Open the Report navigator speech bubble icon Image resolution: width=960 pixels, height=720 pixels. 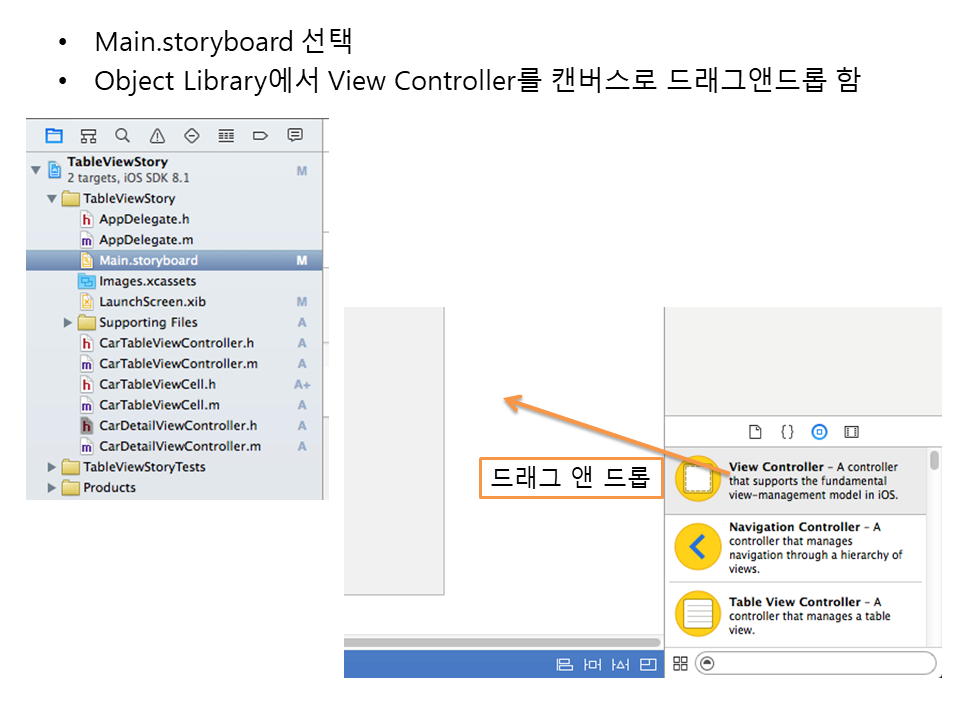pyautogui.click(x=295, y=136)
